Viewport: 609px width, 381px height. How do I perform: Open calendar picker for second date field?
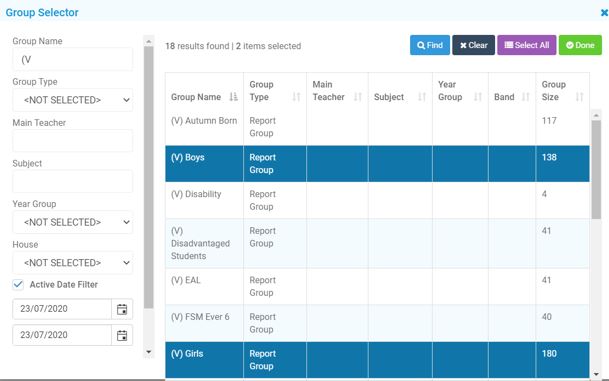(122, 335)
